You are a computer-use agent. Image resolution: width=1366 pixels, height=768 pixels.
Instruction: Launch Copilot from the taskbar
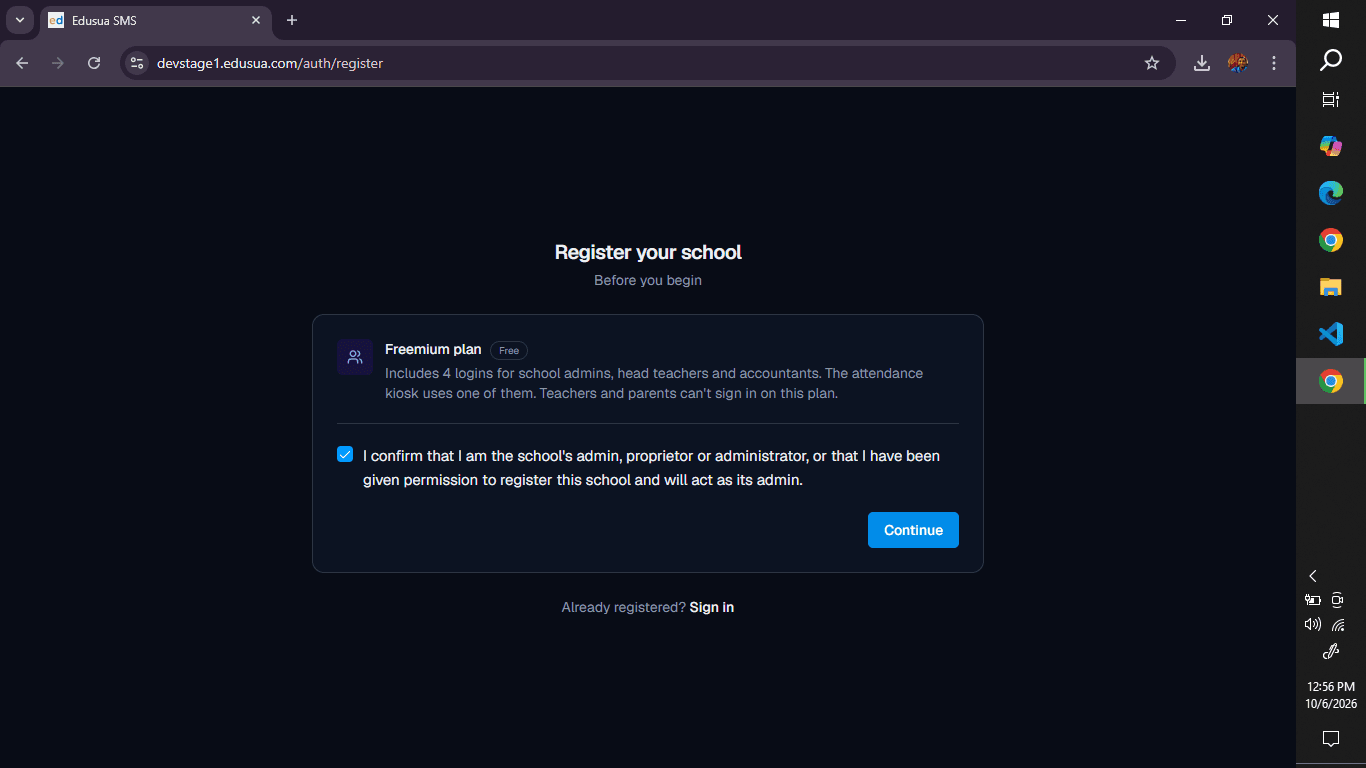coord(1331,146)
